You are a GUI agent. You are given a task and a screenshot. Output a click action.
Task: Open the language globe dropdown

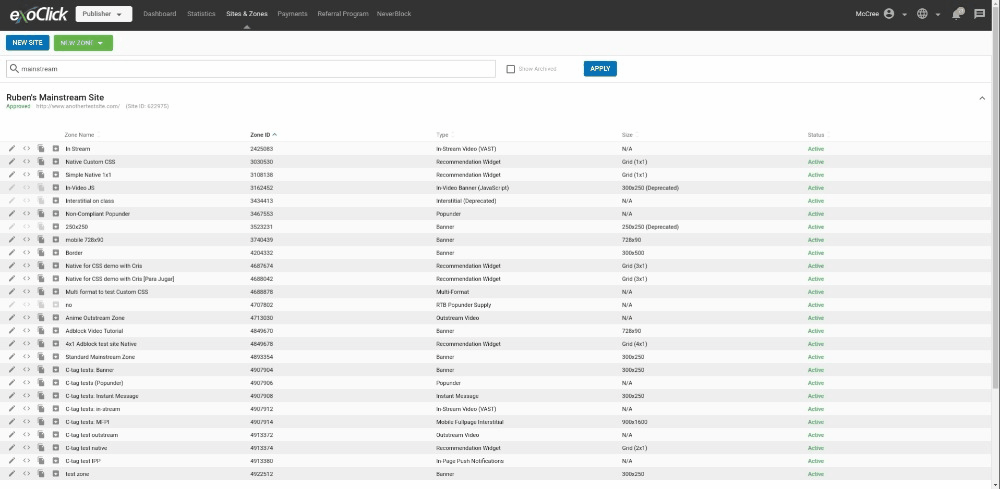click(x=926, y=14)
